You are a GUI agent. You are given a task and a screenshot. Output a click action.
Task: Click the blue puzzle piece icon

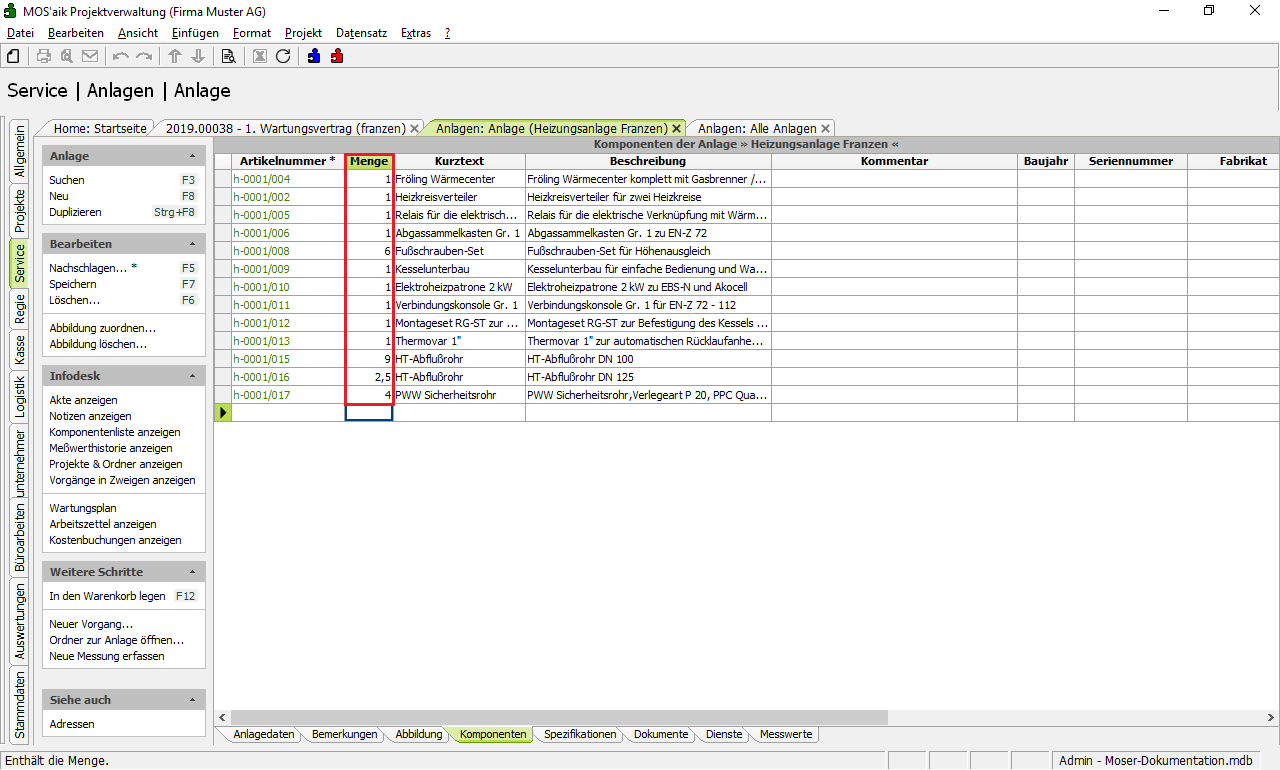point(314,56)
